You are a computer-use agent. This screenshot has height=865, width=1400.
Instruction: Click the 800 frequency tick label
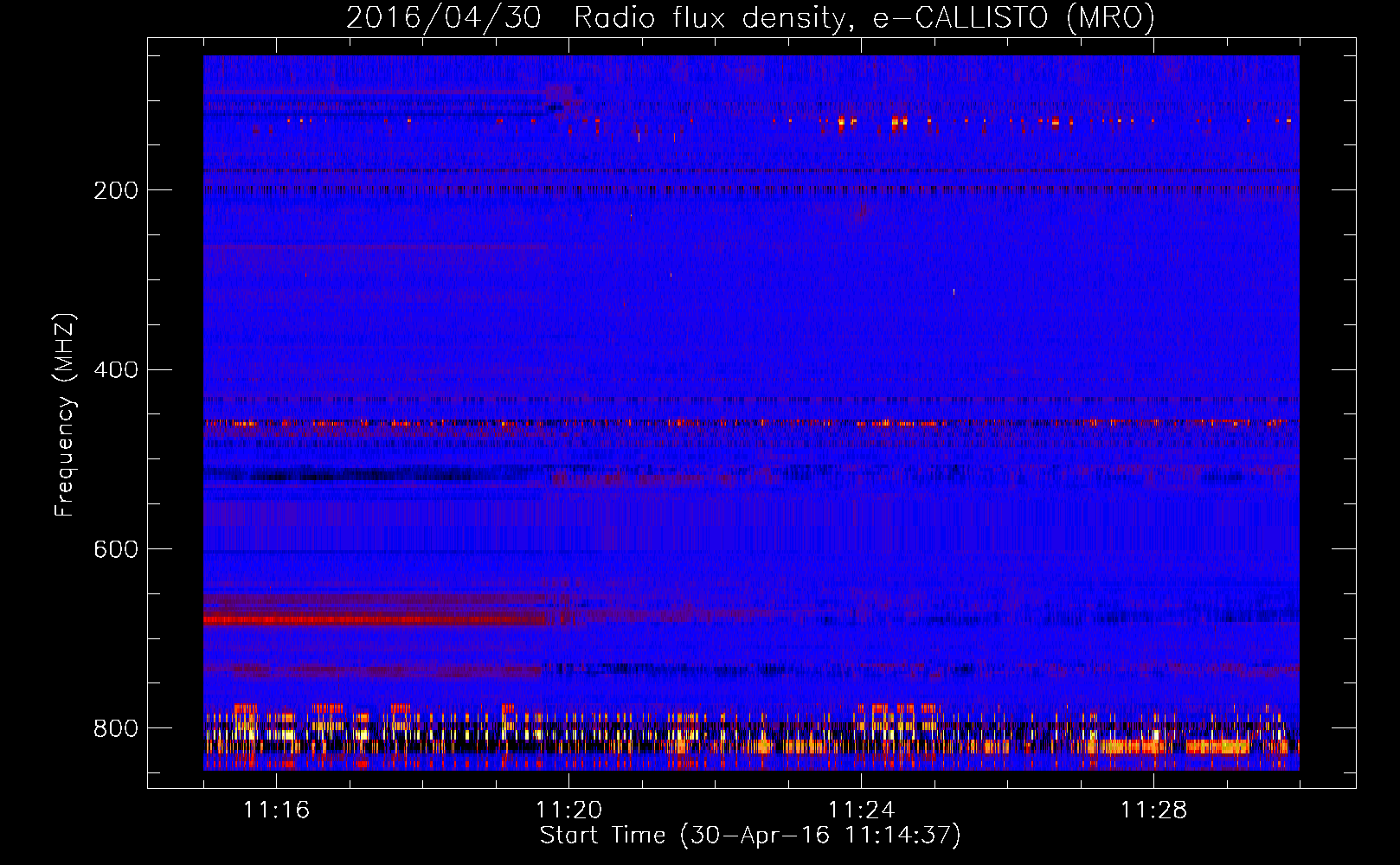[x=116, y=728]
